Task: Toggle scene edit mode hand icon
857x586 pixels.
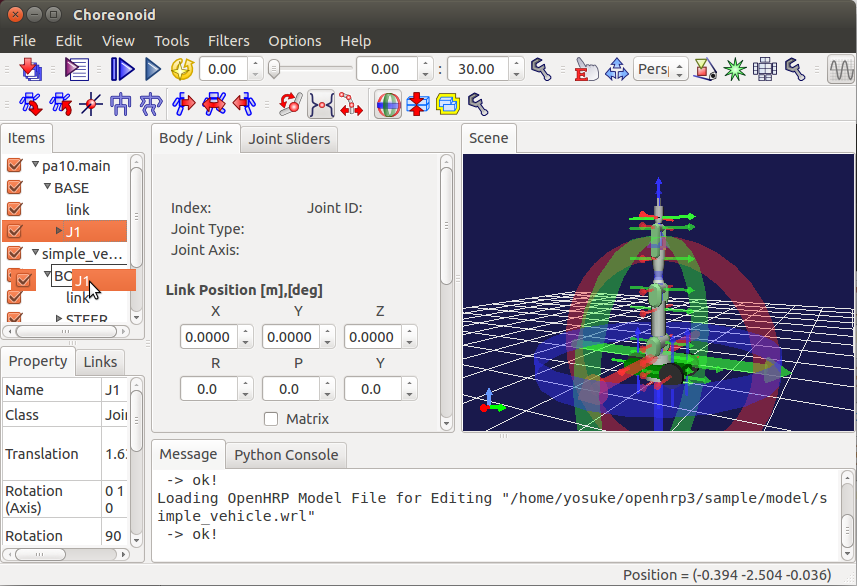Action: tap(585, 69)
